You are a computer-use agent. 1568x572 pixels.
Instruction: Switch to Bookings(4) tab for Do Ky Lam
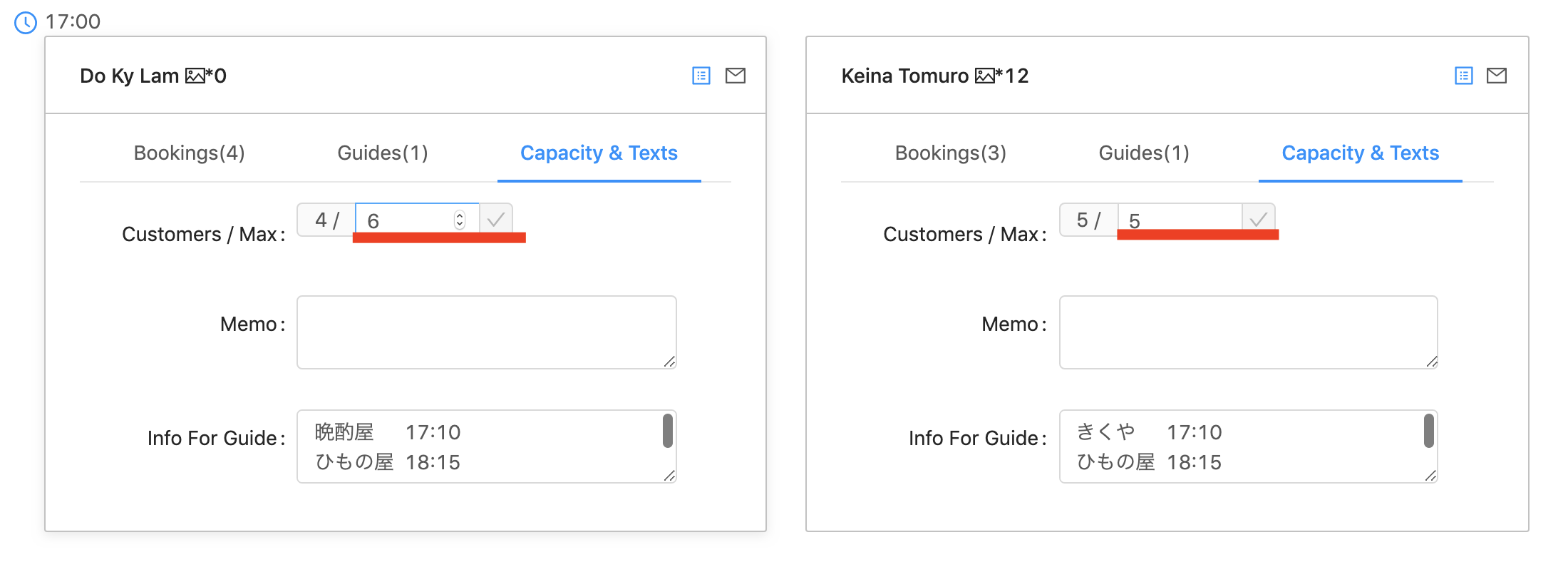tap(189, 153)
